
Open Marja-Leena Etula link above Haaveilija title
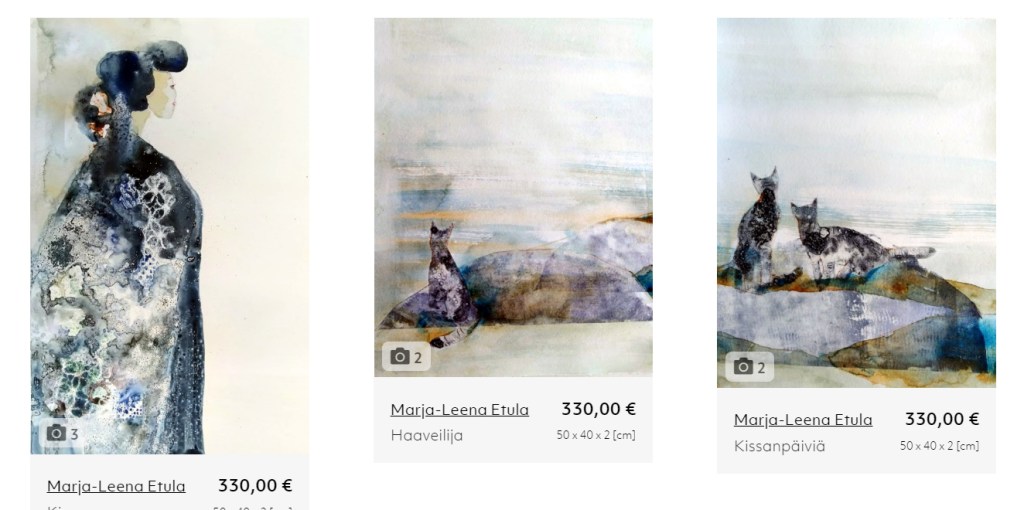click(x=460, y=410)
